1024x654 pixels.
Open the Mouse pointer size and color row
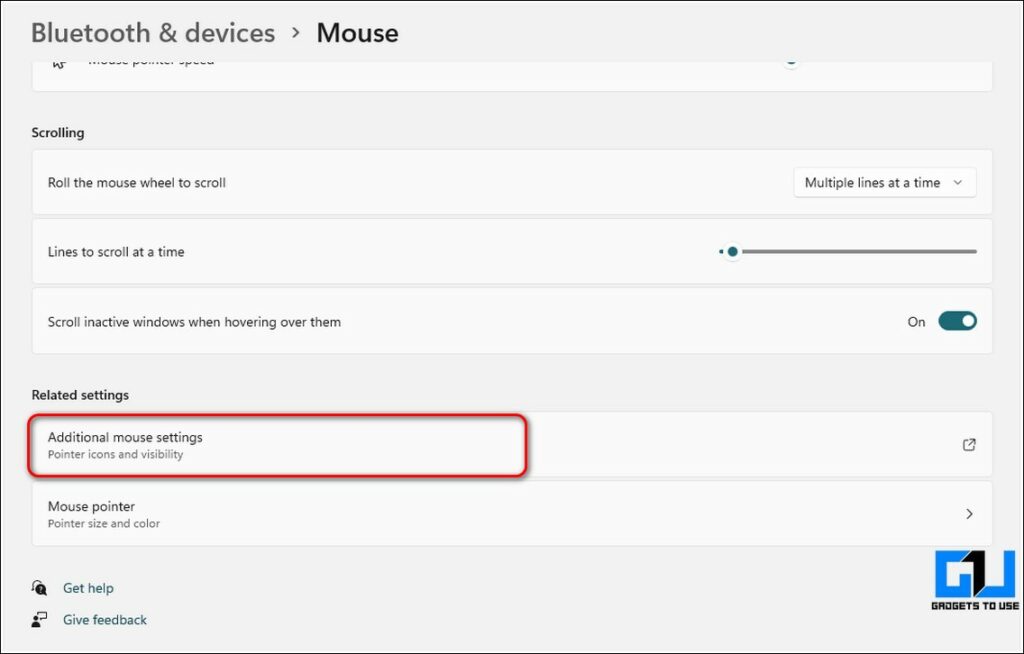[x=104, y=514]
